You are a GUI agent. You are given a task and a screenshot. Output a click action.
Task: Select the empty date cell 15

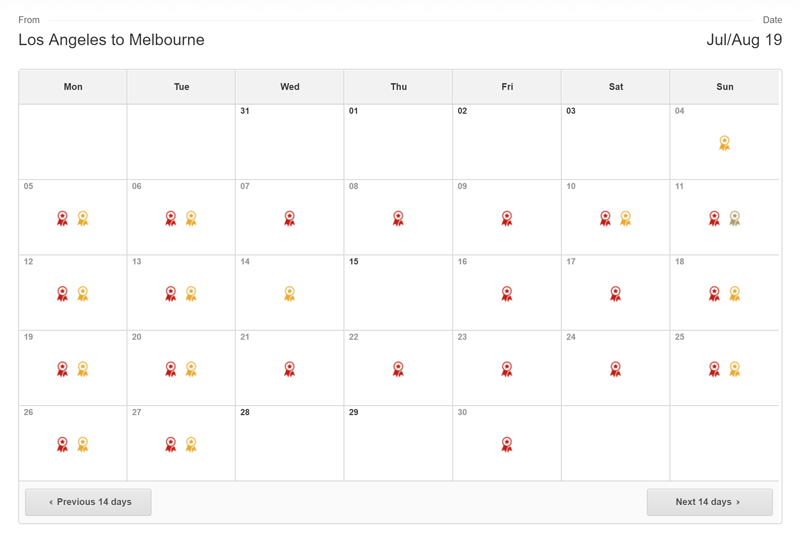[398, 292]
